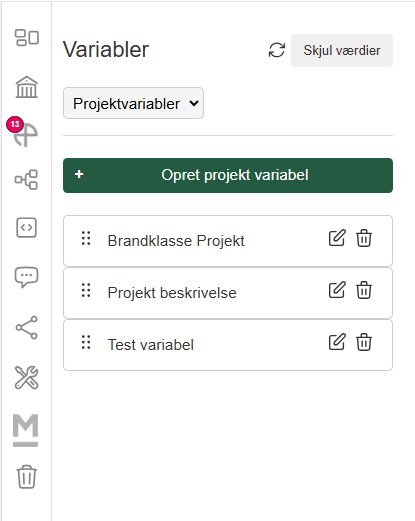
Task: Delete the Brandklasse Projekt variable
Action: pyautogui.click(x=364, y=238)
